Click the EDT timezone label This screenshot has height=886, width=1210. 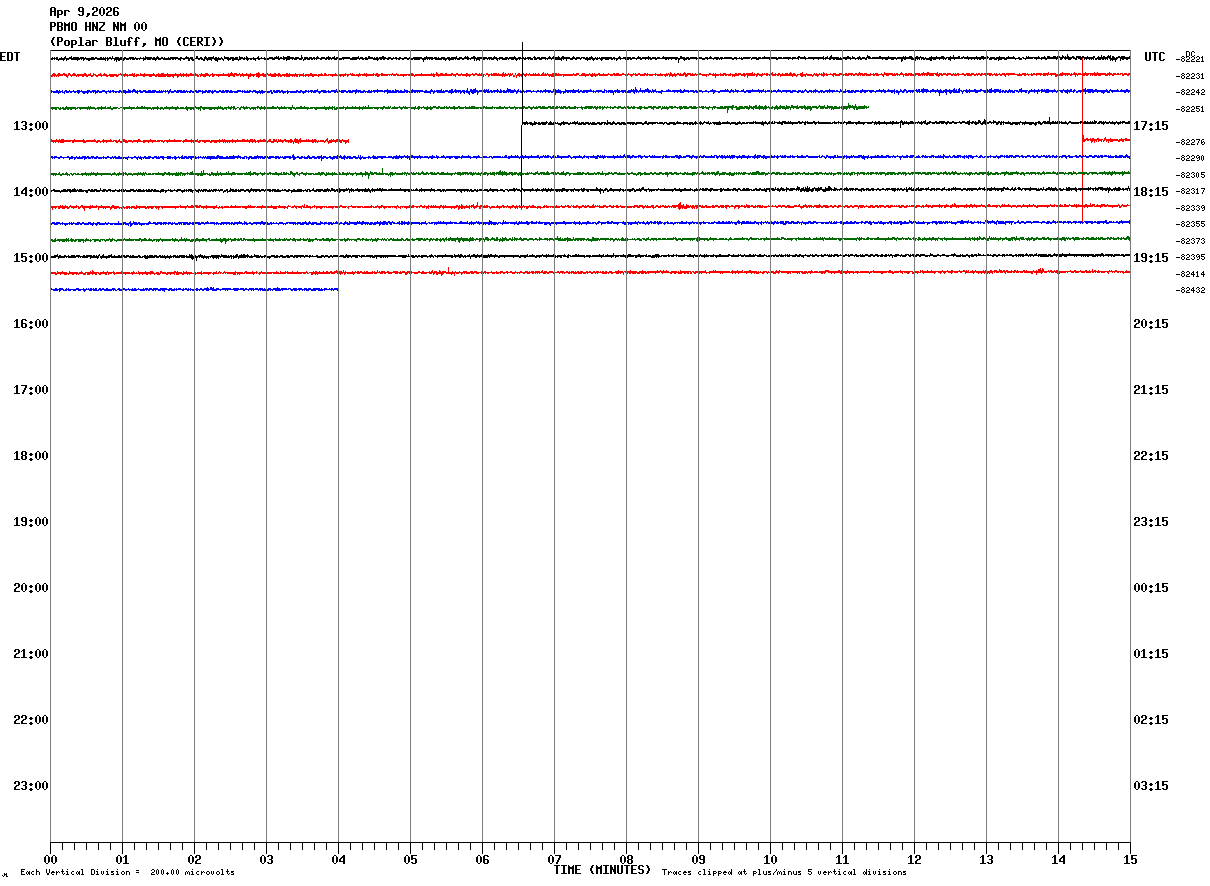tap(10, 57)
